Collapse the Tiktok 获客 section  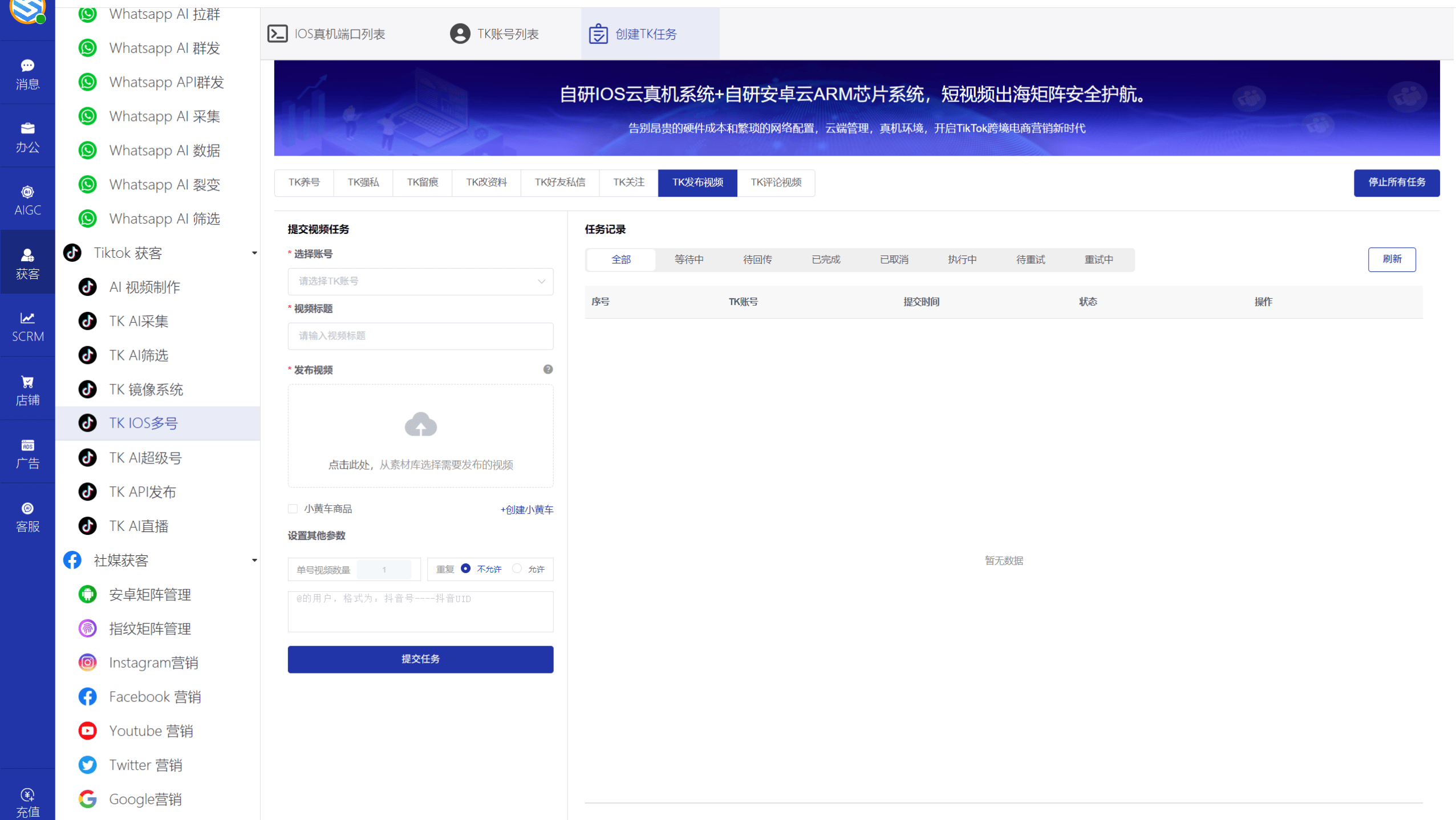[x=254, y=253]
